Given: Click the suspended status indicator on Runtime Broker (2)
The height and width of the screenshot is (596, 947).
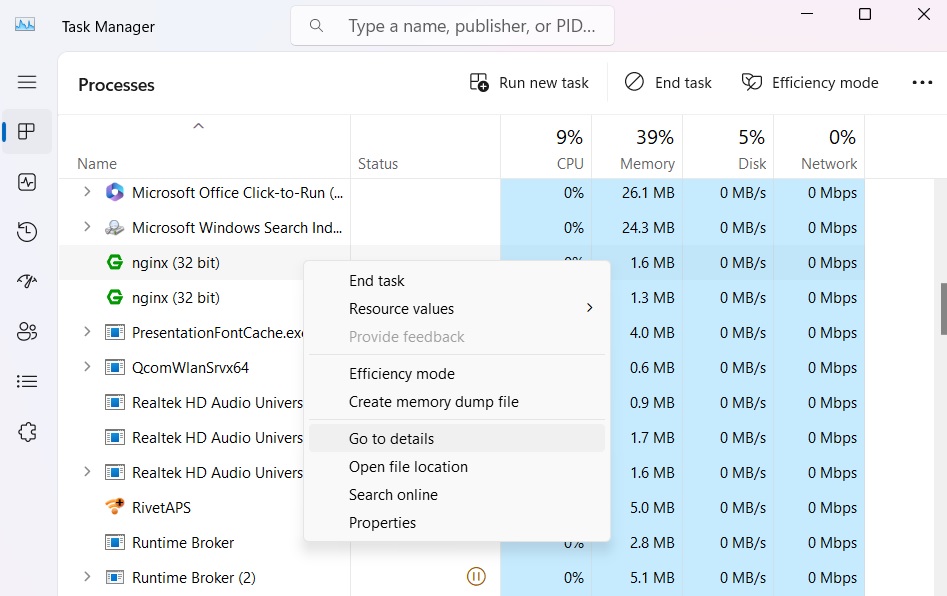Looking at the screenshot, I should [x=476, y=577].
